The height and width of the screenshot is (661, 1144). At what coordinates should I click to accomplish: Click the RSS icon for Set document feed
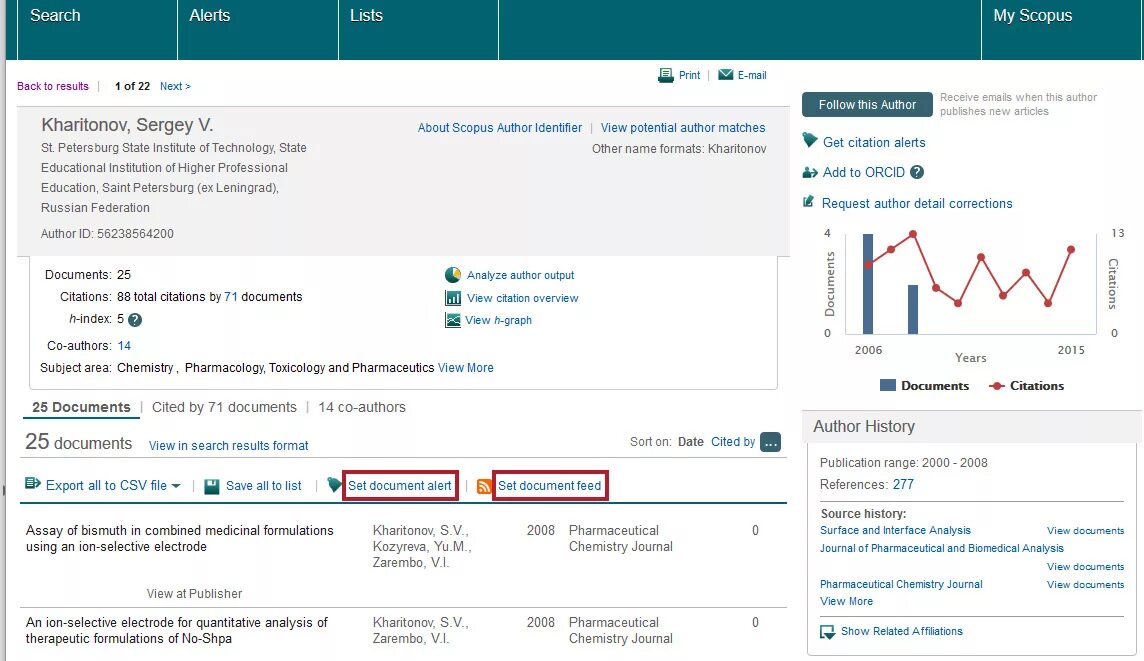pyautogui.click(x=483, y=485)
